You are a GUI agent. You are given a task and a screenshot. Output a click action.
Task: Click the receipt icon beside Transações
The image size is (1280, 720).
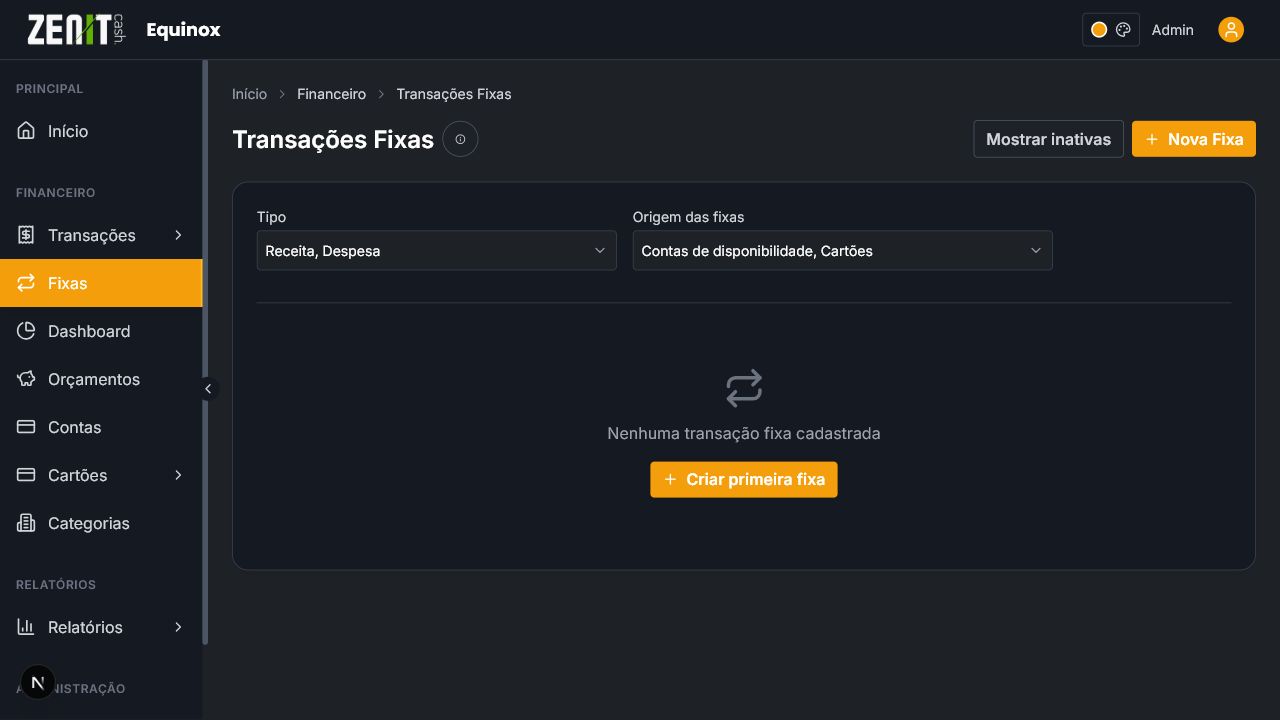(26, 235)
